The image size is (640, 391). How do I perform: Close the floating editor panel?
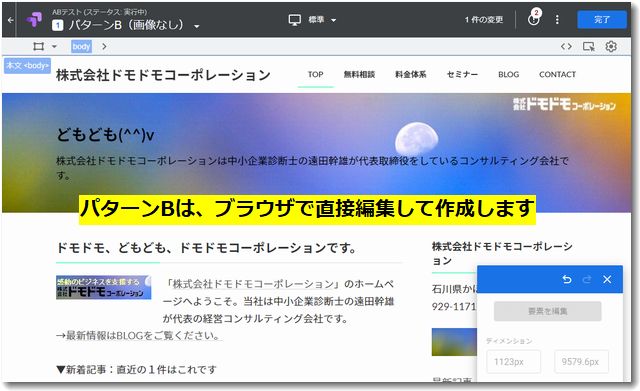click(x=607, y=279)
